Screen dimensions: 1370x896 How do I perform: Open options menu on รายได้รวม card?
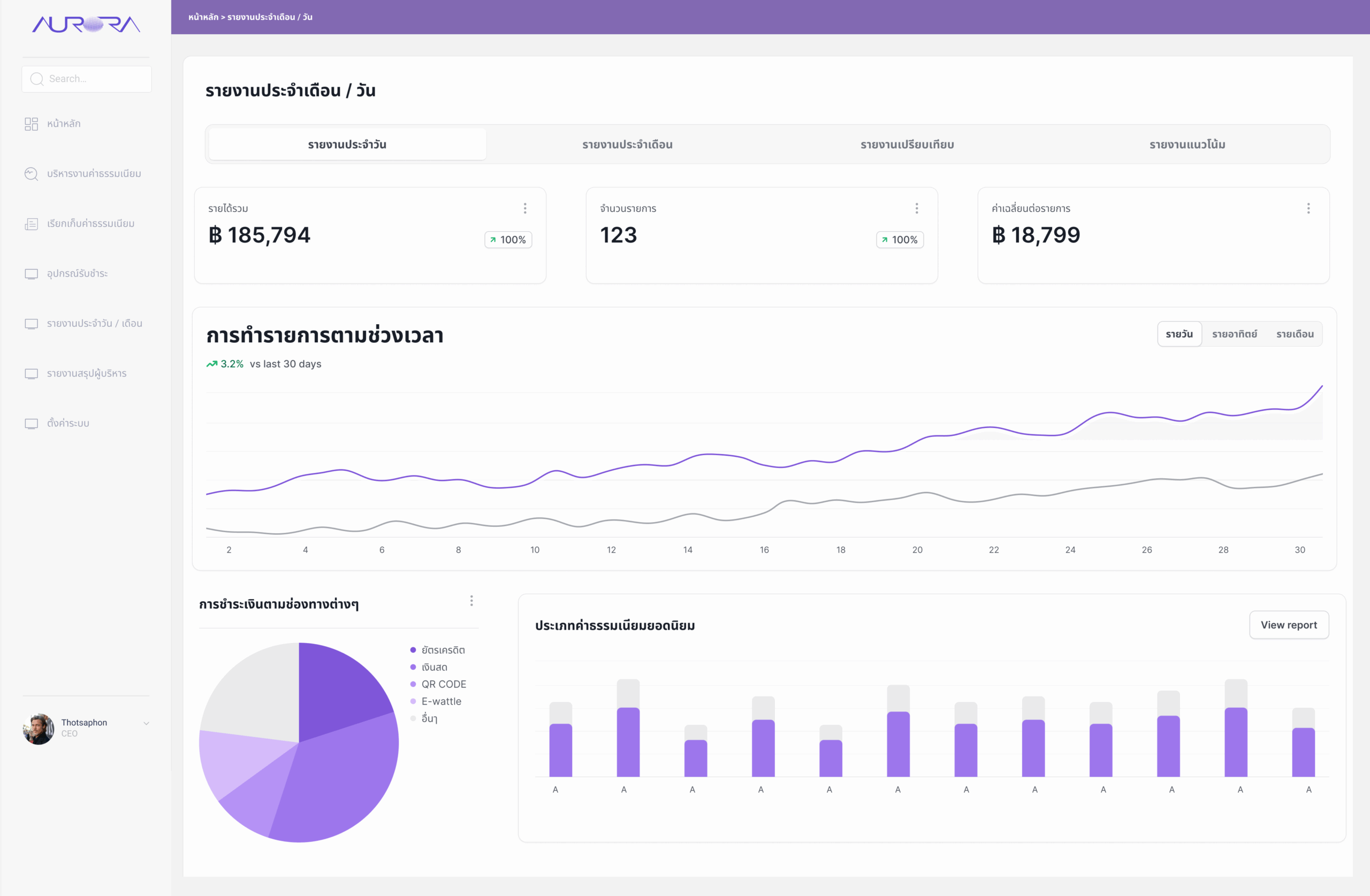pyautogui.click(x=524, y=208)
